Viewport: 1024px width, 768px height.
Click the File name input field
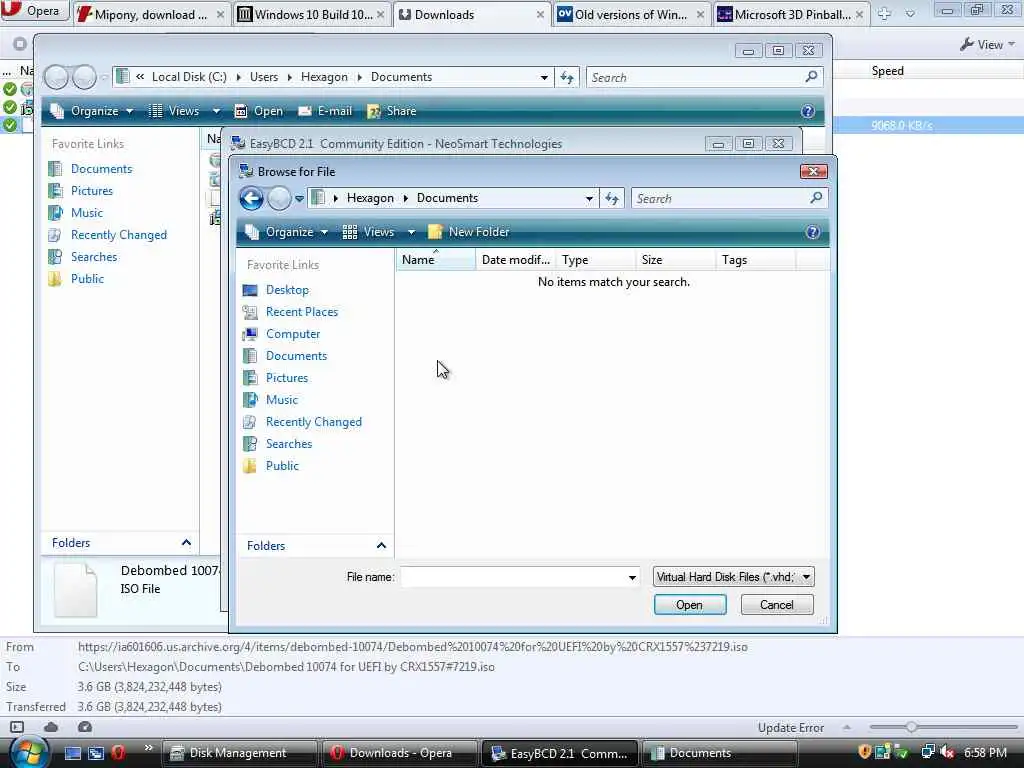513,577
